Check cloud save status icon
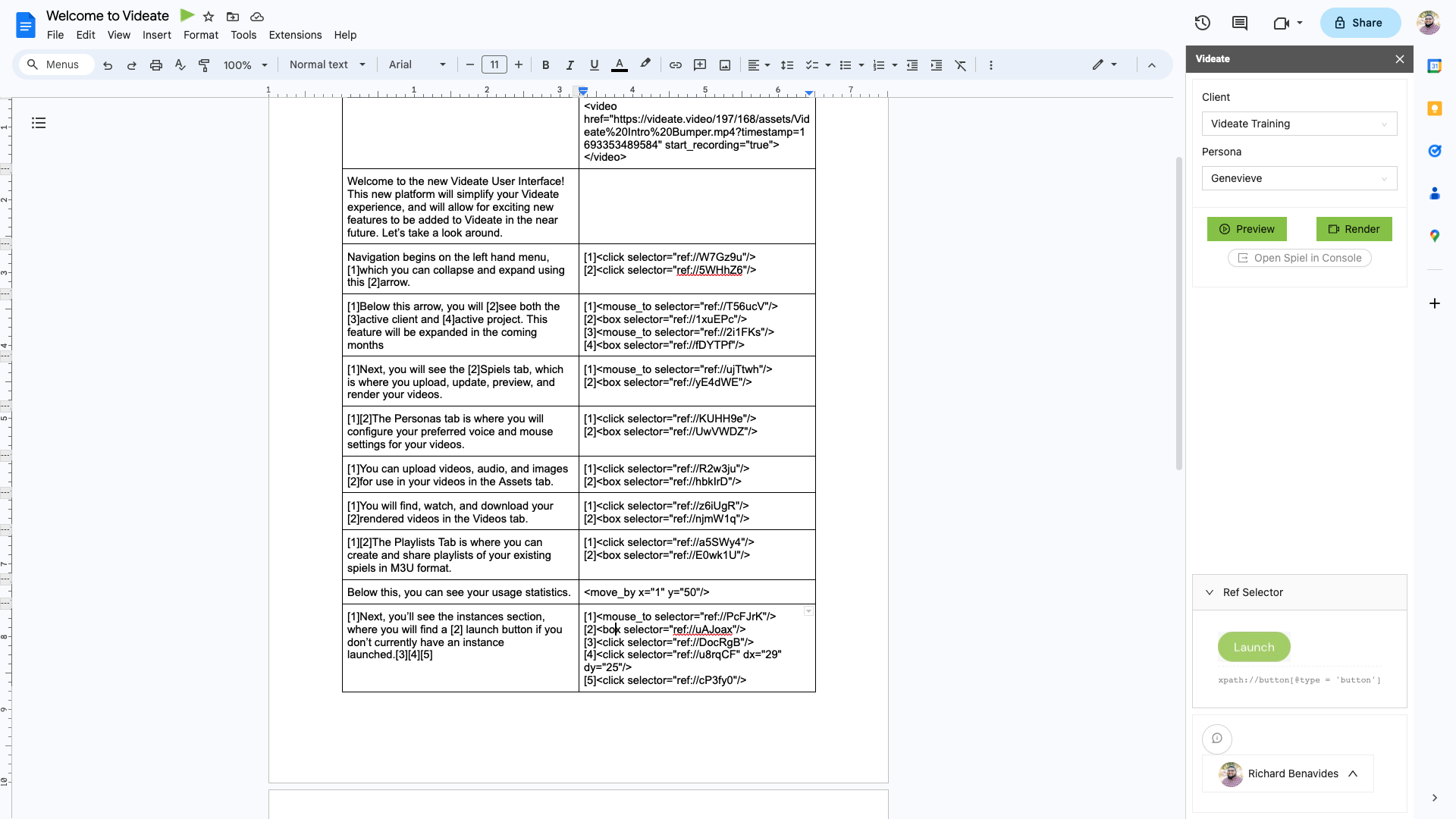 point(257,17)
